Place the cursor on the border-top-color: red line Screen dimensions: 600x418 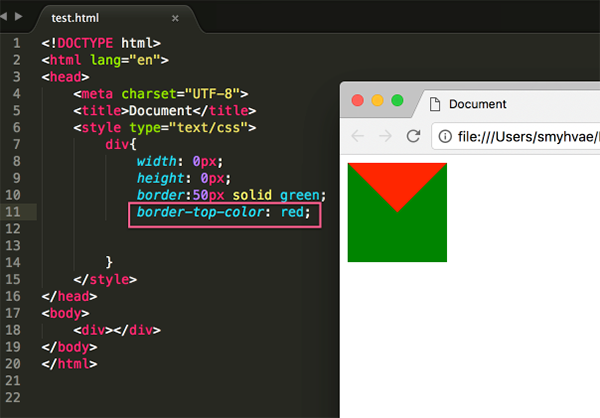click(224, 213)
